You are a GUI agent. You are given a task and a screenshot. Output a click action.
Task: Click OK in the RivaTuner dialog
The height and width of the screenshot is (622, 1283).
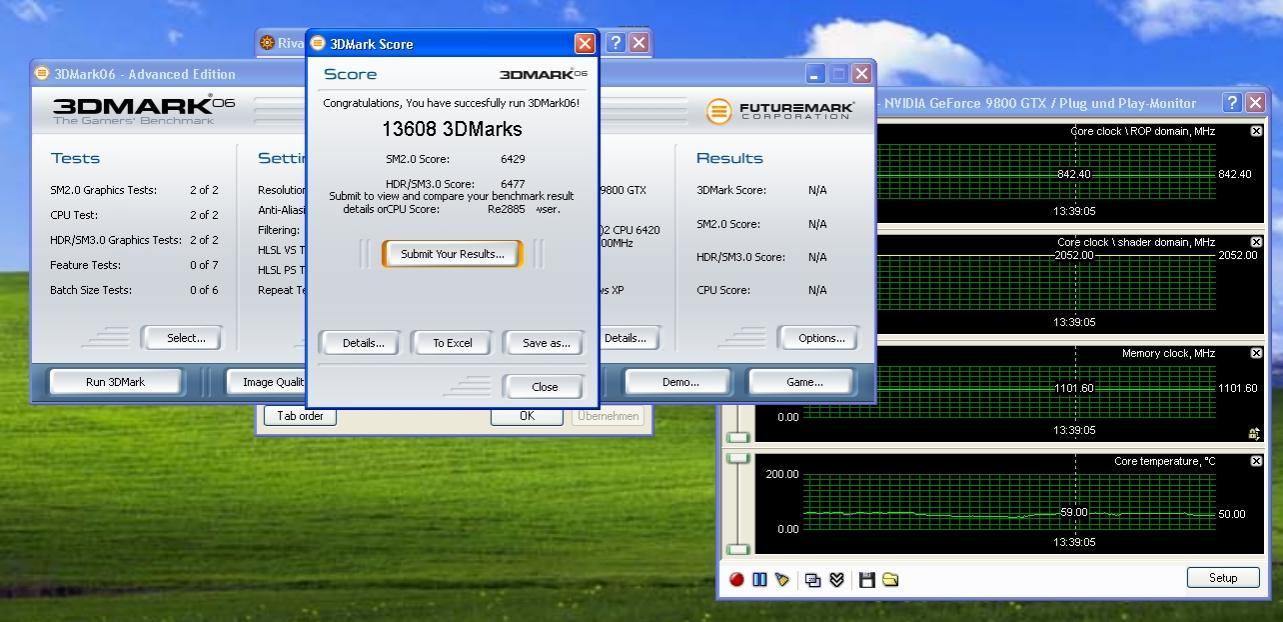[527, 416]
